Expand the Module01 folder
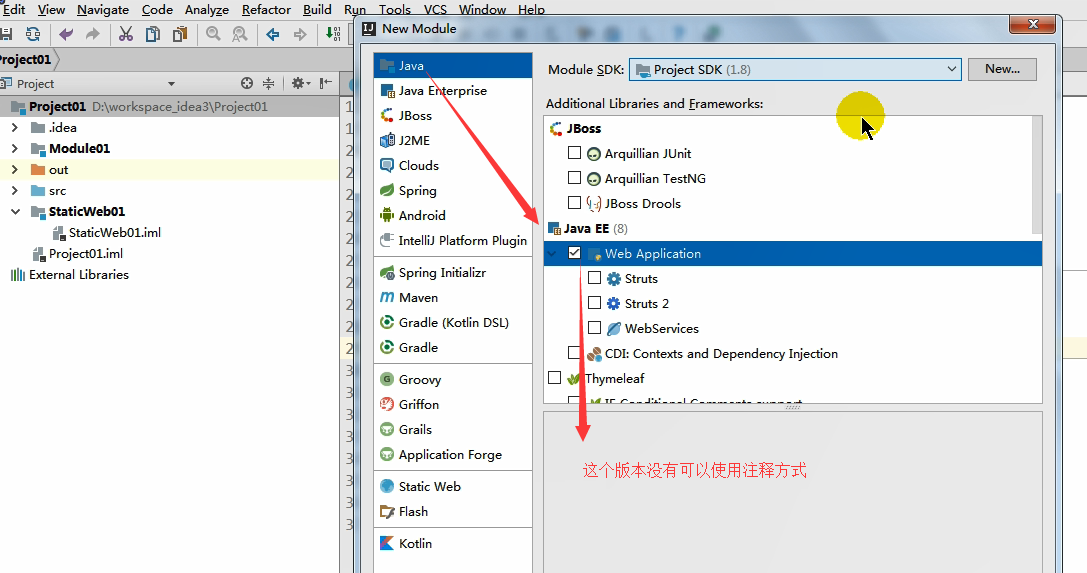1087x573 pixels. [x=15, y=148]
